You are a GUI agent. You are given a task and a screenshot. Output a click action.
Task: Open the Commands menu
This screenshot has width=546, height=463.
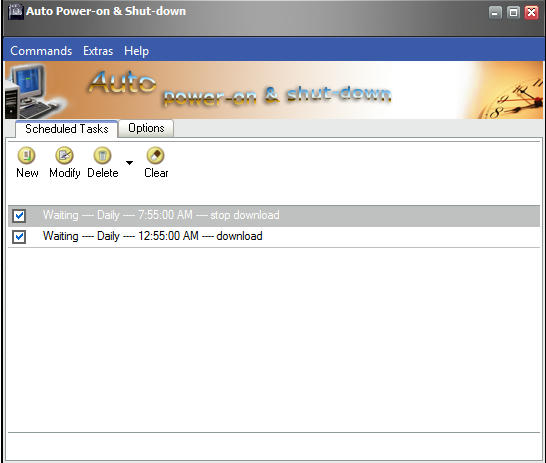point(41,51)
